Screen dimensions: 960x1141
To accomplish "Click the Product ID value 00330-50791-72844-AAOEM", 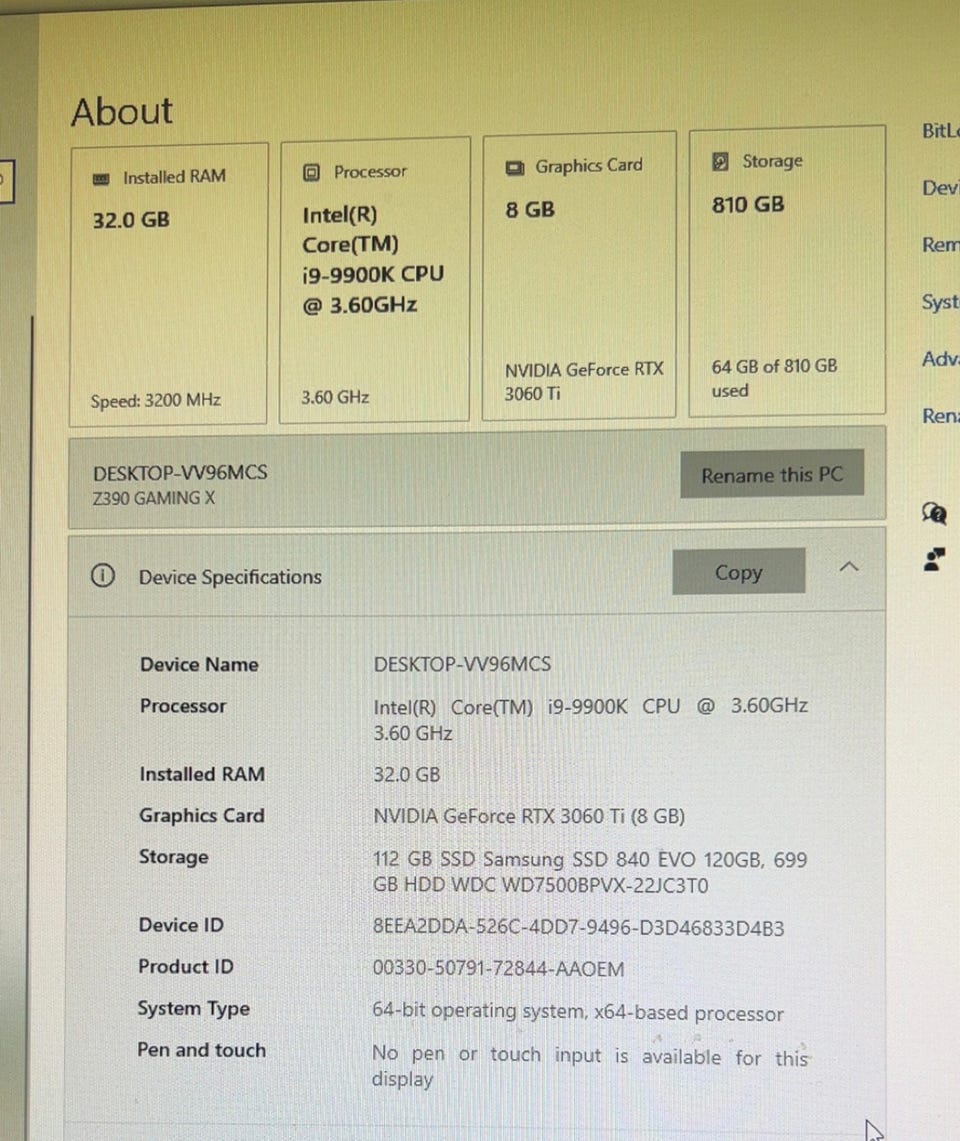I will pyautogui.click(x=499, y=969).
